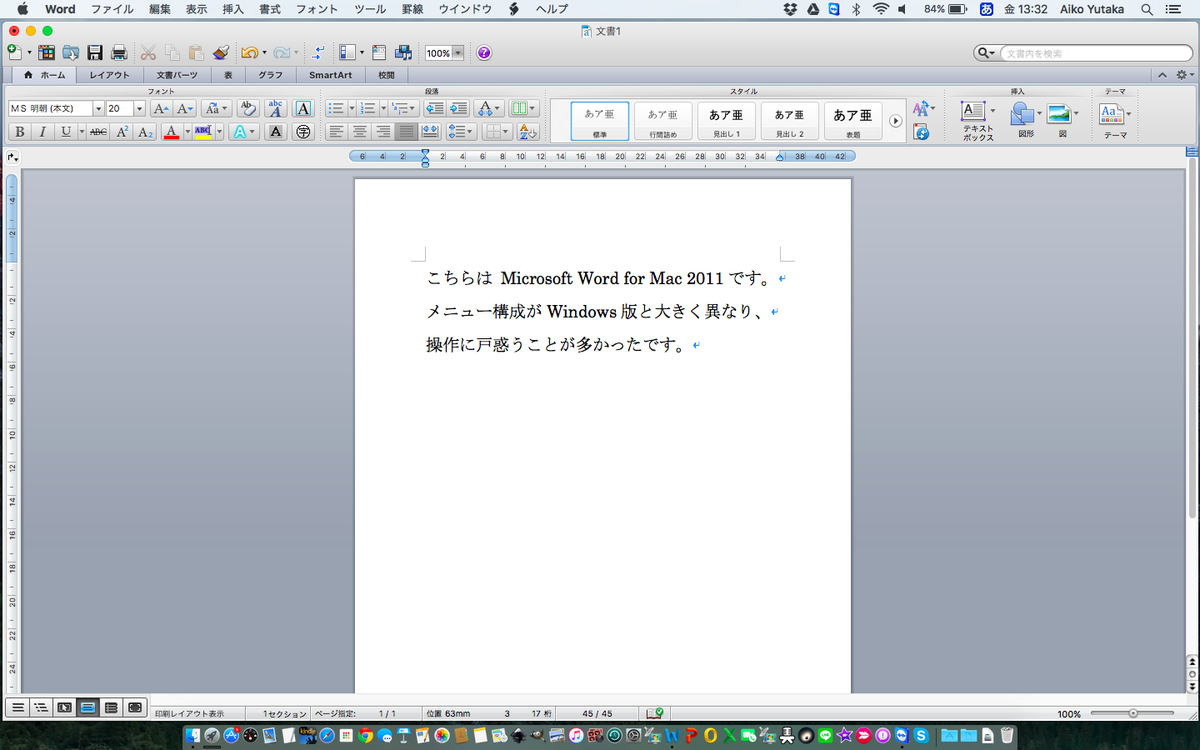
Task: Apply yellow highlight color swatch
Action: (203, 131)
